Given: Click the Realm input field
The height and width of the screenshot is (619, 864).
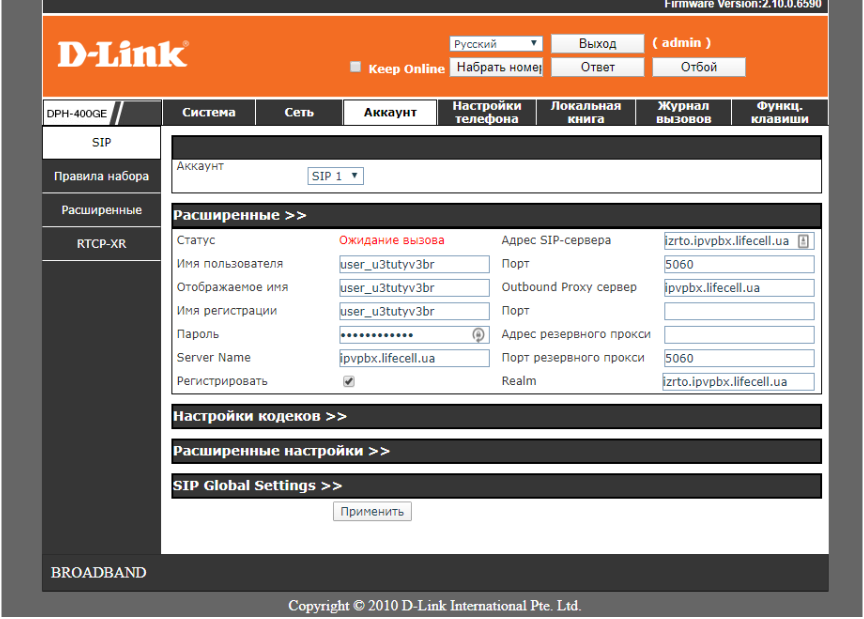Looking at the screenshot, I should [738, 381].
